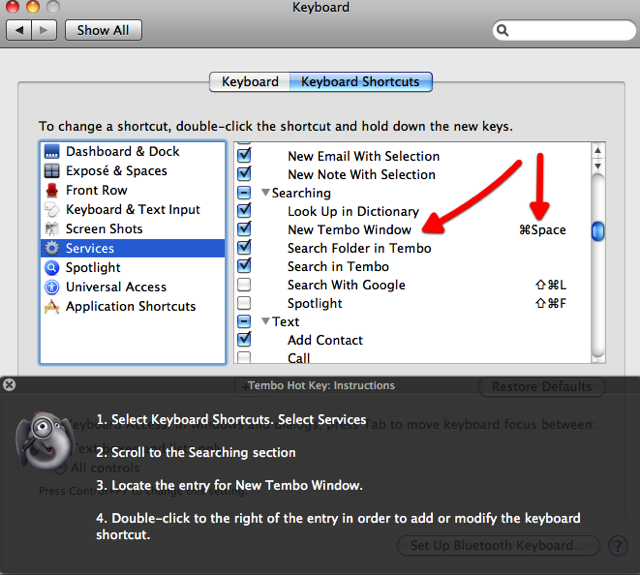The width and height of the screenshot is (640, 575).
Task: Select the Look Up in Dictionary row
Action: coord(353,211)
